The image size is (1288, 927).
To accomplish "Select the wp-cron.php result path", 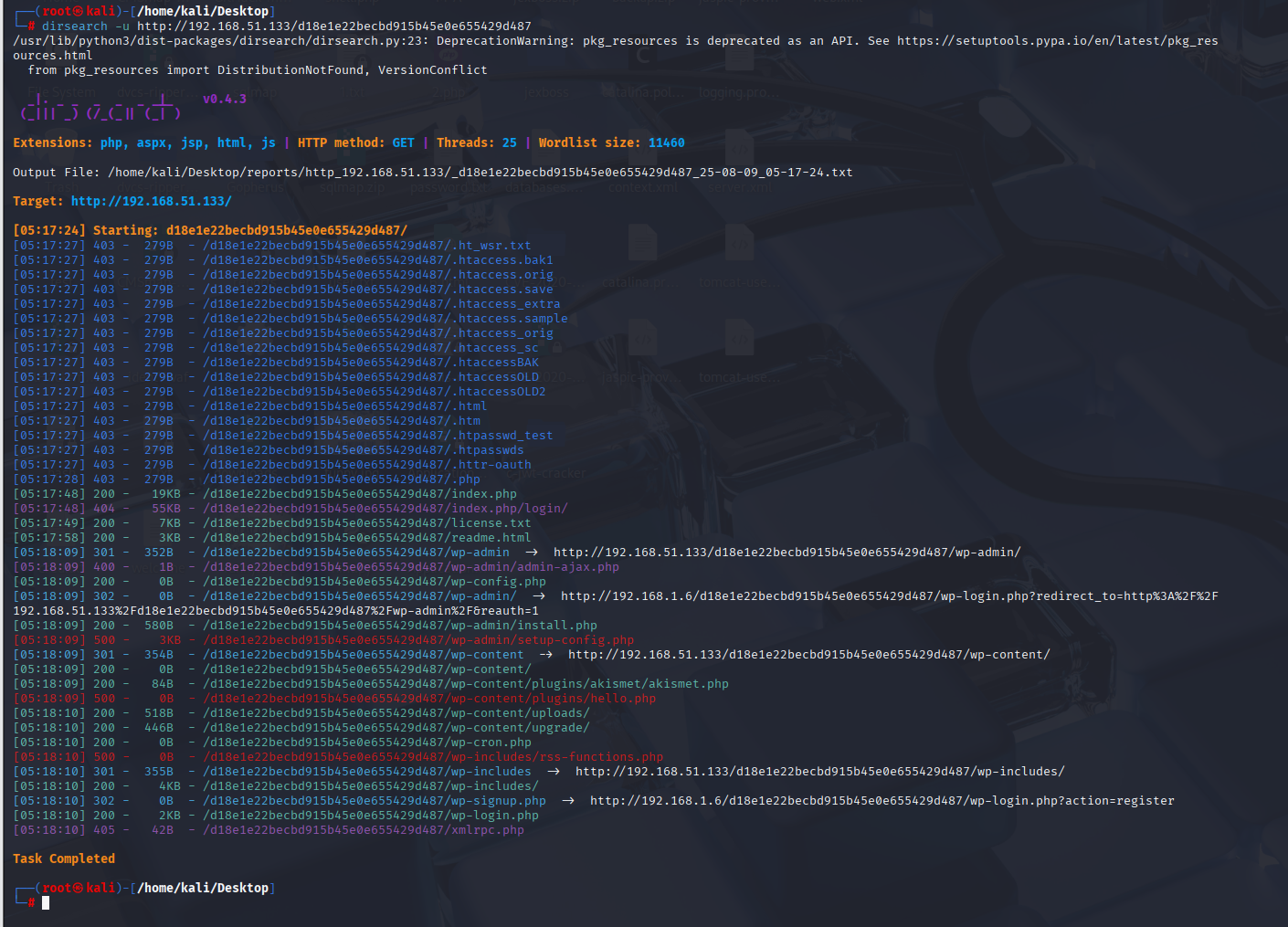I will (x=367, y=742).
